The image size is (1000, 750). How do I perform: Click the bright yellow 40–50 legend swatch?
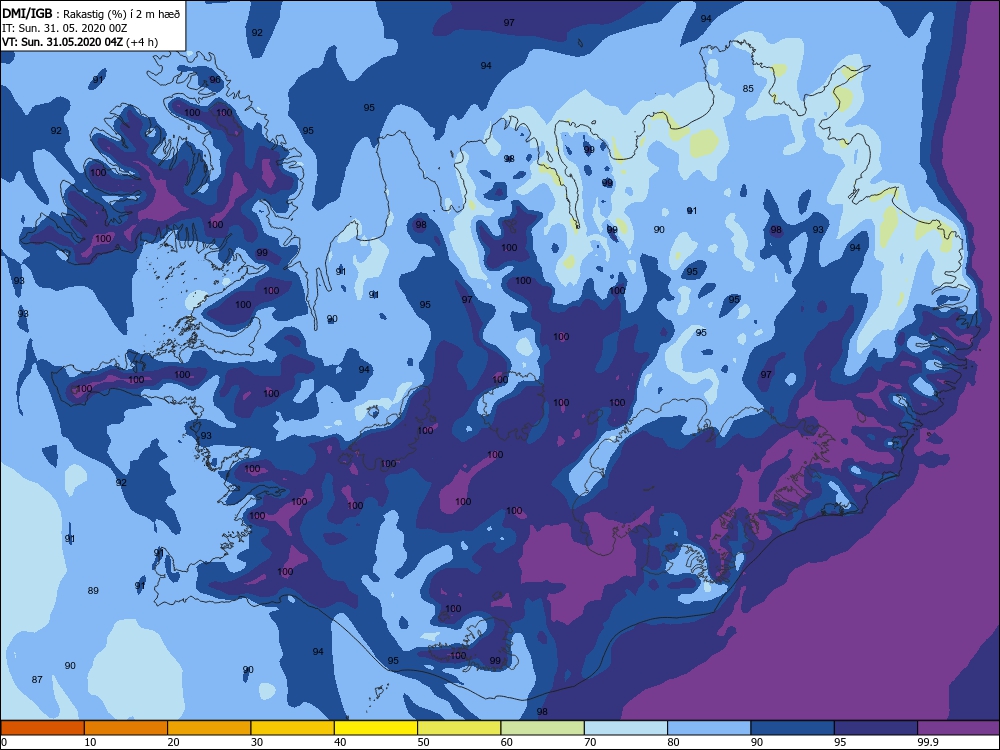[x=376, y=728]
